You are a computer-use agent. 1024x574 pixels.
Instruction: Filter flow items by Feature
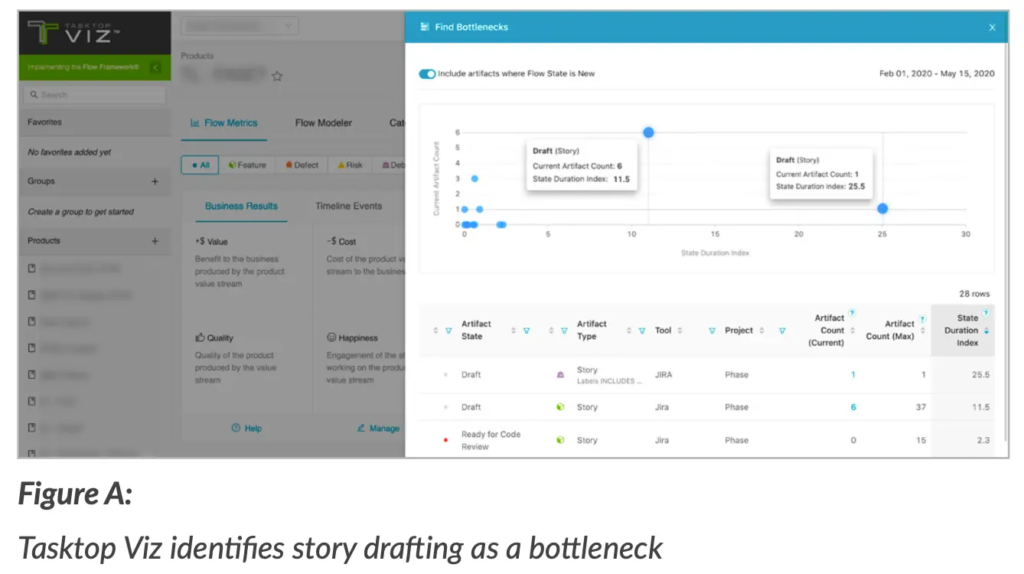click(247, 165)
